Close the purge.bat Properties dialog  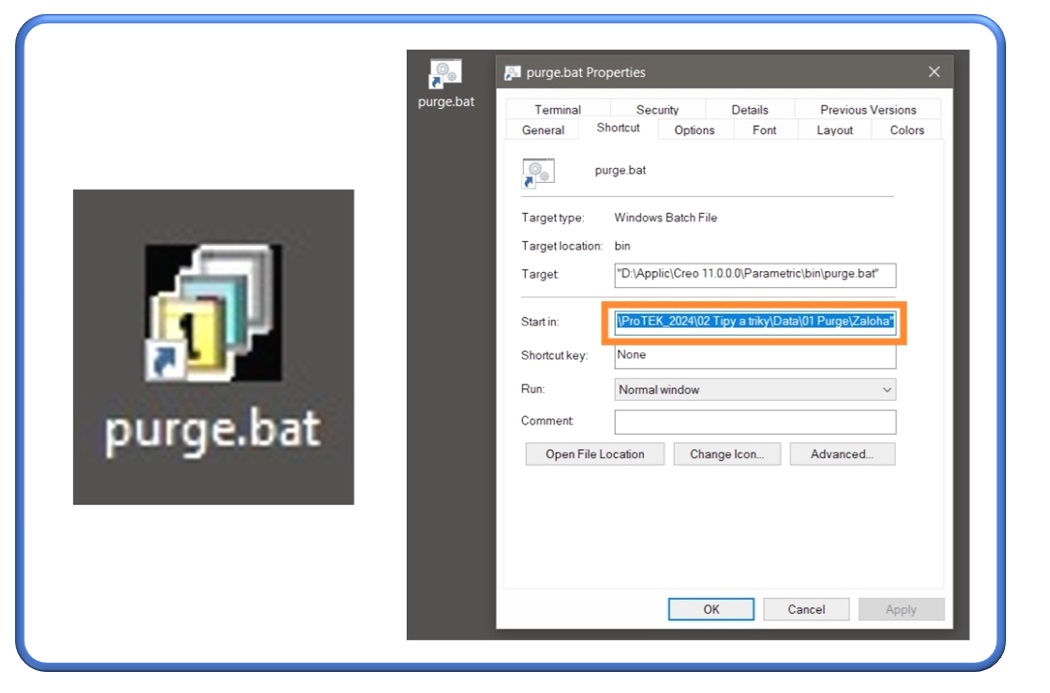pos(934,72)
